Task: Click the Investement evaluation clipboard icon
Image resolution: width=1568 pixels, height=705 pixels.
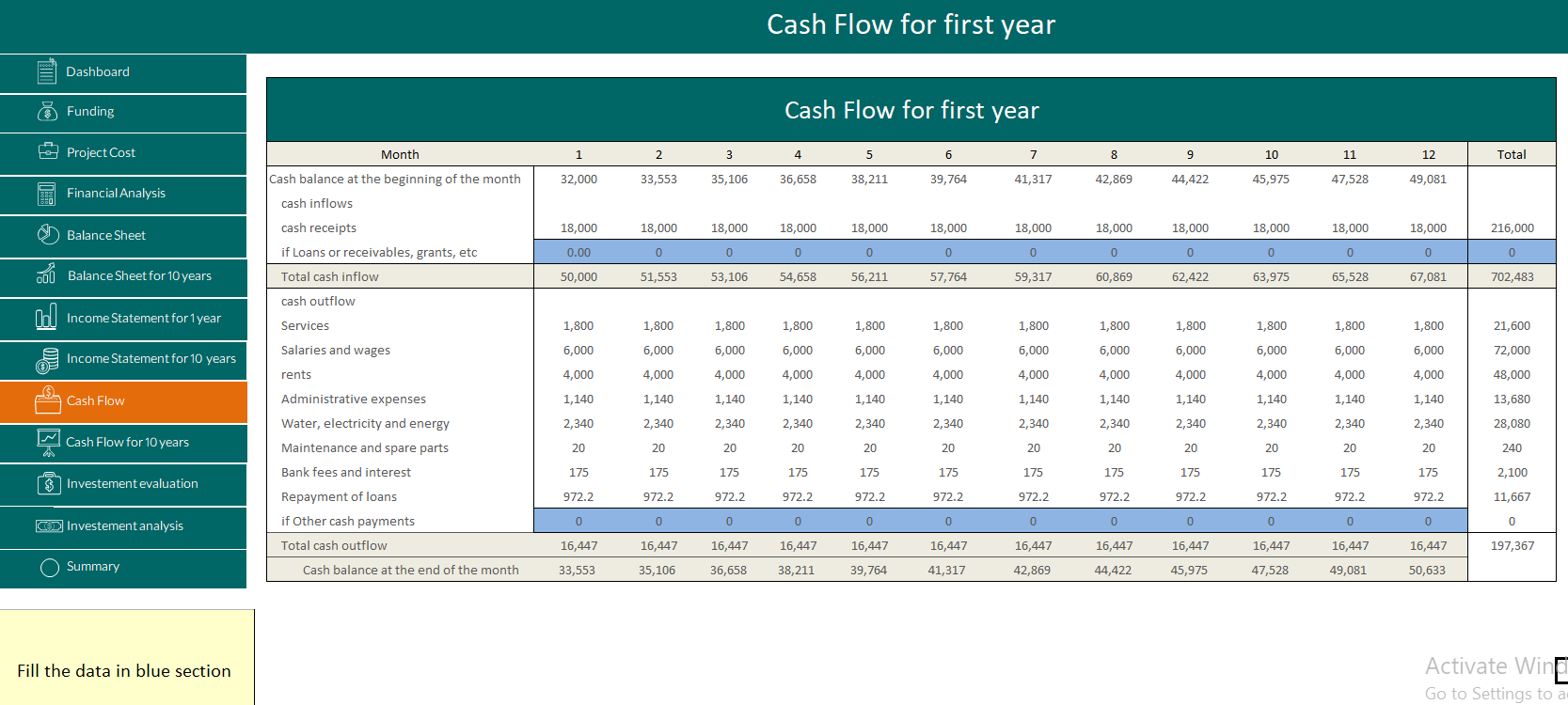Action: coord(48,483)
